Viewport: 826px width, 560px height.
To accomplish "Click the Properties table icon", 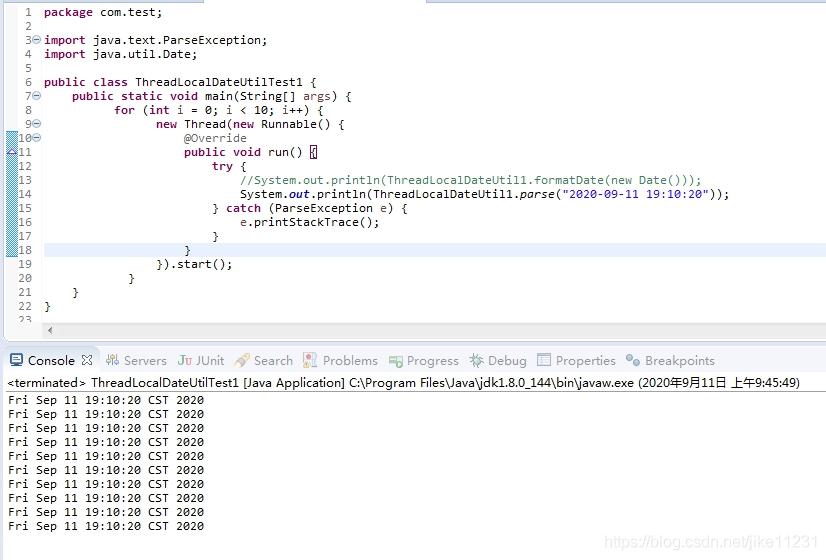I will [x=544, y=360].
